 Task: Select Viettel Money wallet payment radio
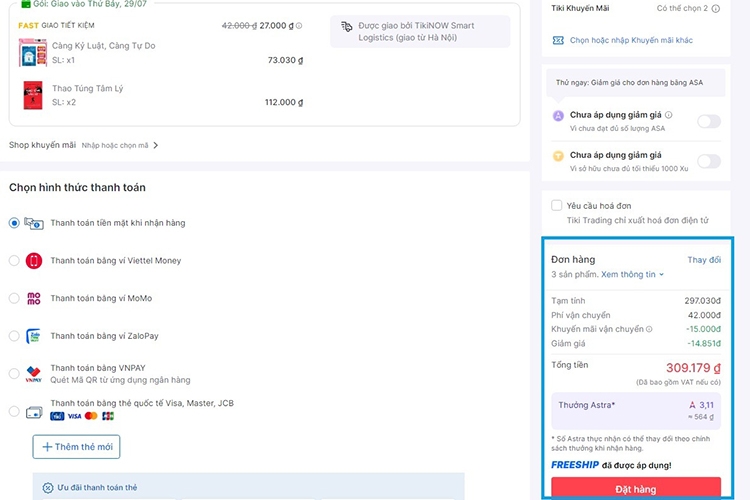point(14,260)
